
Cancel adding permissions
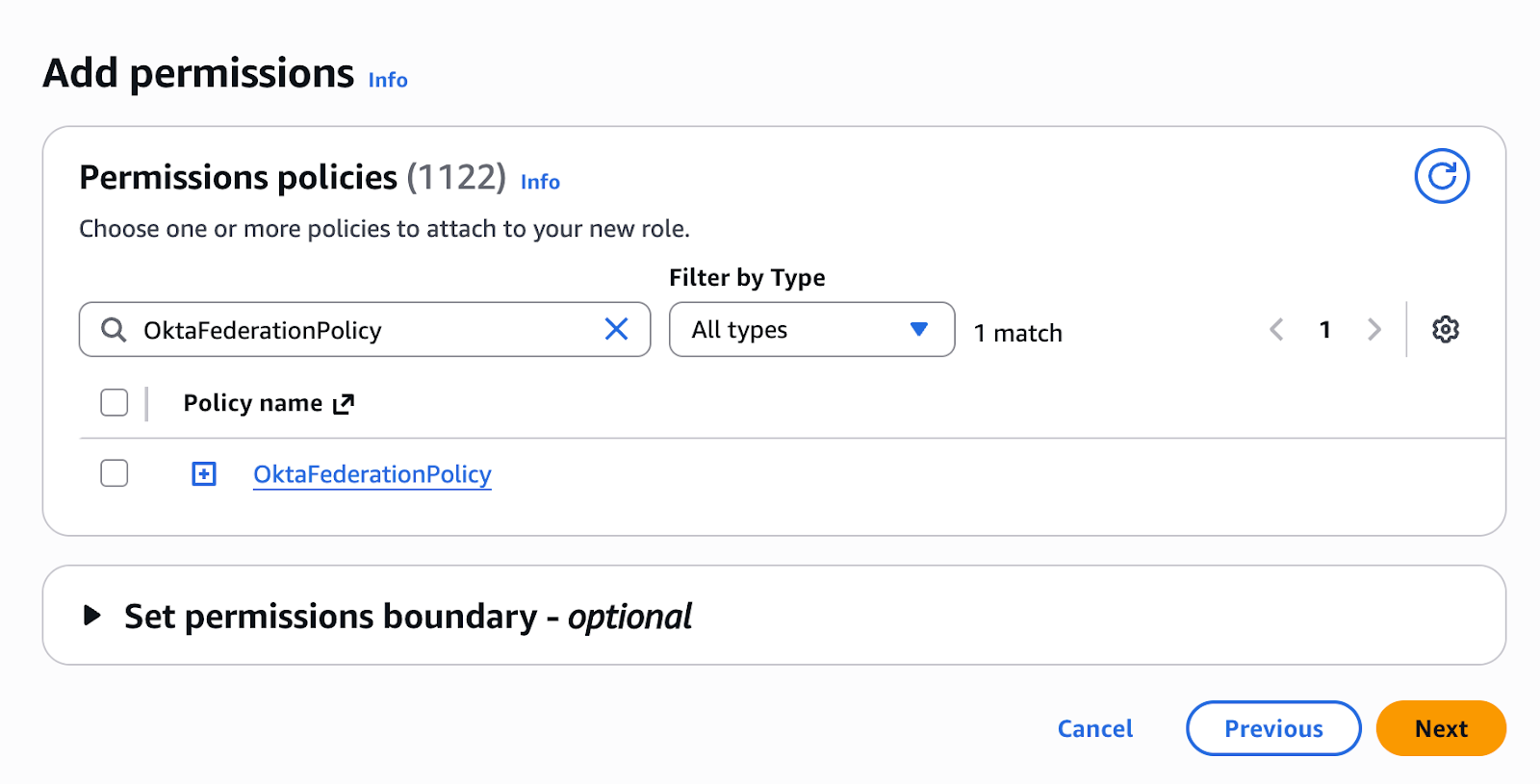1094,728
